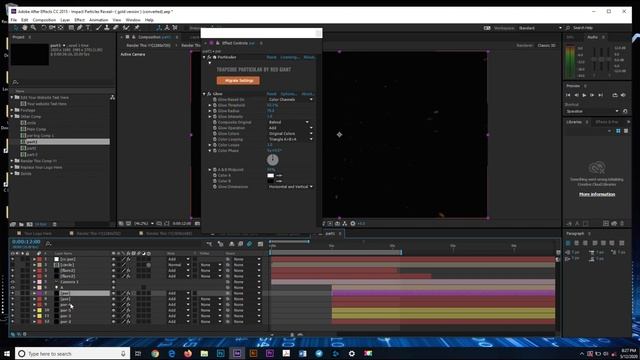The image size is (640, 360).
Task: Open Google Chrome from the taskbar
Action: (x=155, y=353)
